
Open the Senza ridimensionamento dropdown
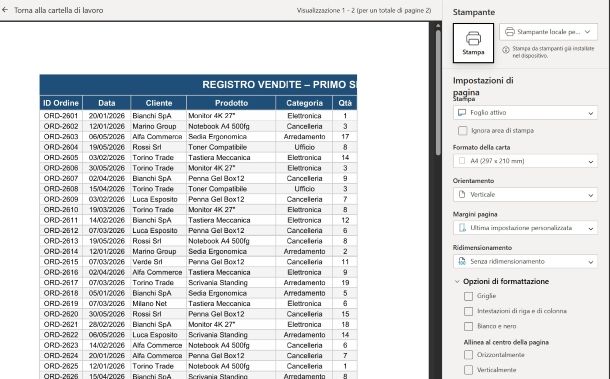click(x=525, y=261)
